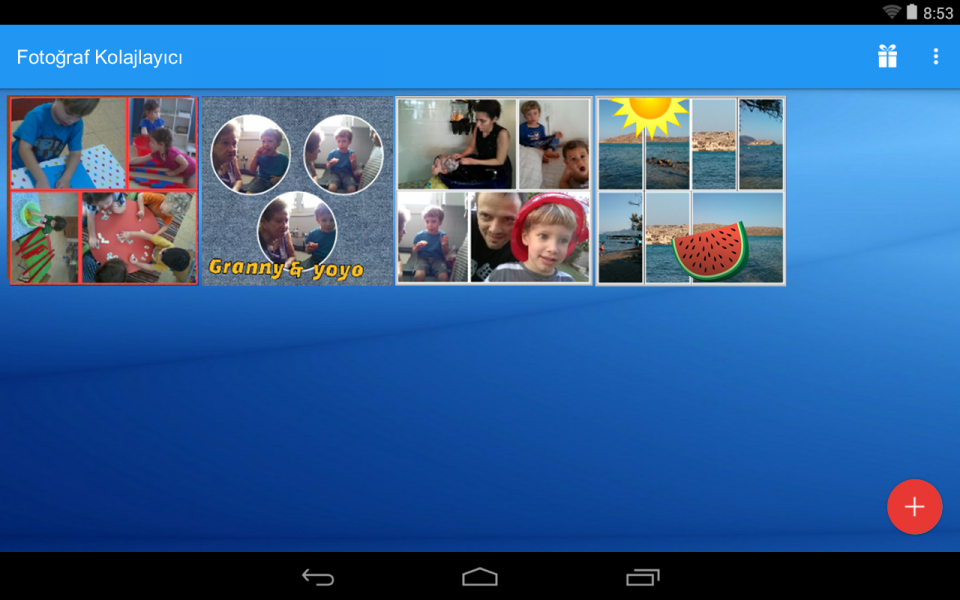Image resolution: width=960 pixels, height=600 pixels.
Task: Open the Granny & yoyo collage
Action: [x=298, y=190]
